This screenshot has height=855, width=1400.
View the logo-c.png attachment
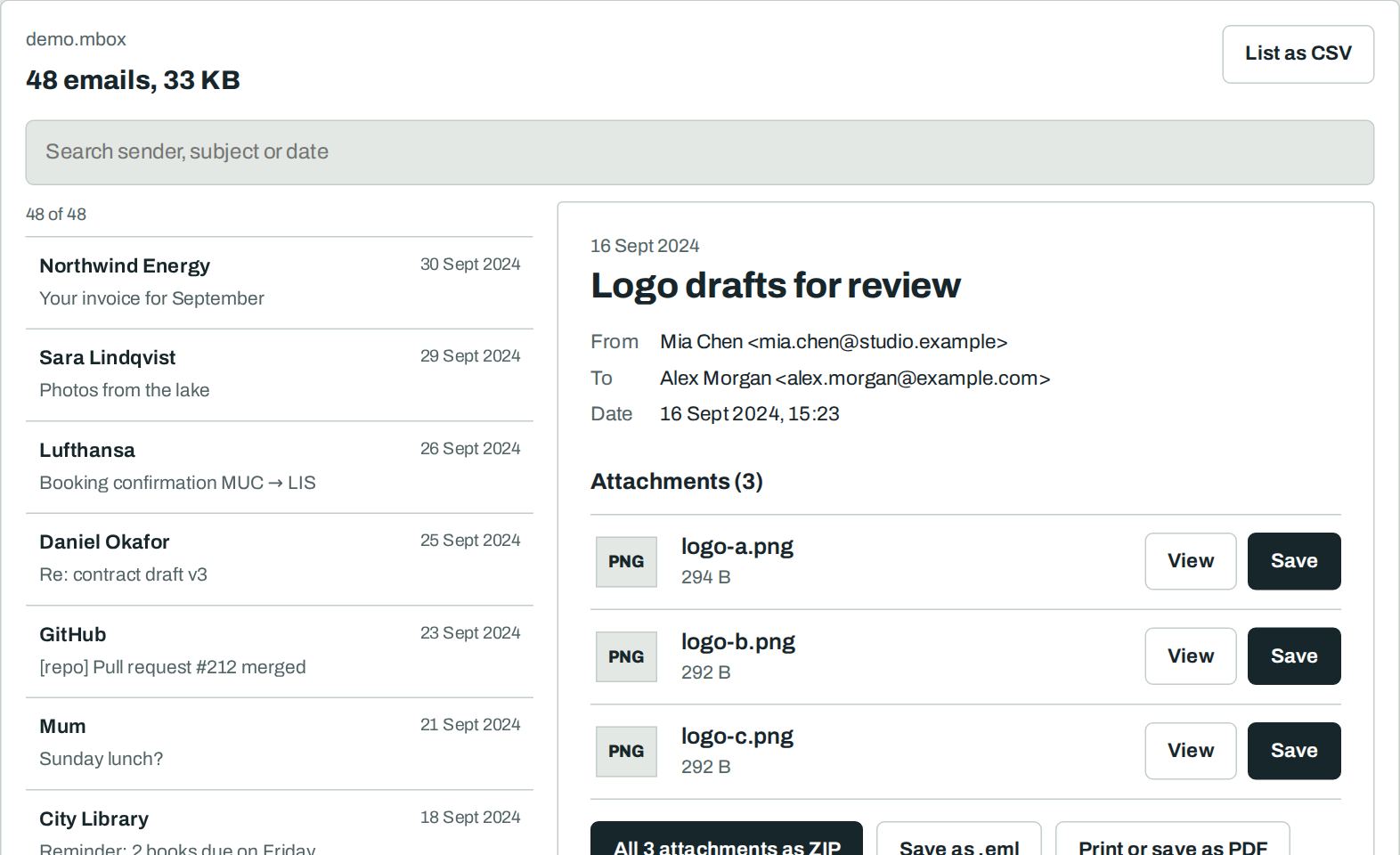click(x=1190, y=751)
